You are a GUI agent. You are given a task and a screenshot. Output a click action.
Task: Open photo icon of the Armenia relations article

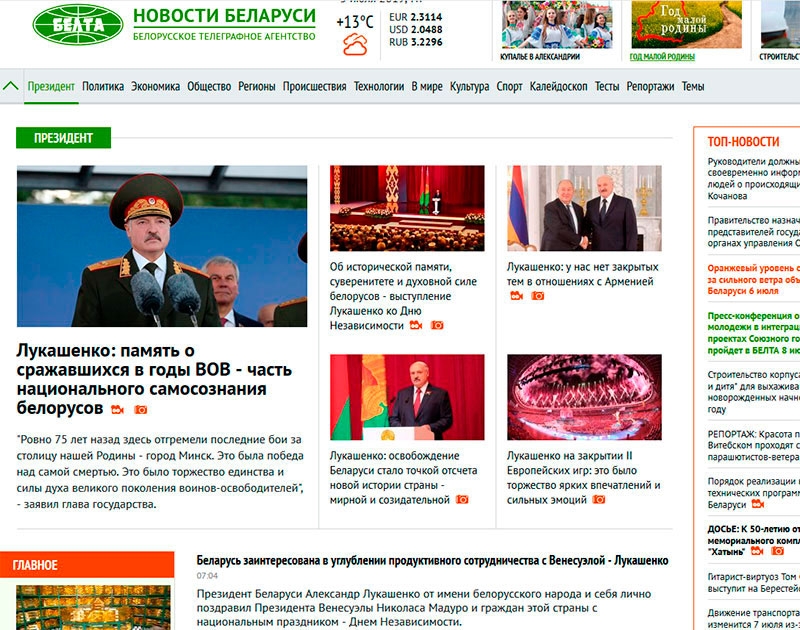pos(538,296)
